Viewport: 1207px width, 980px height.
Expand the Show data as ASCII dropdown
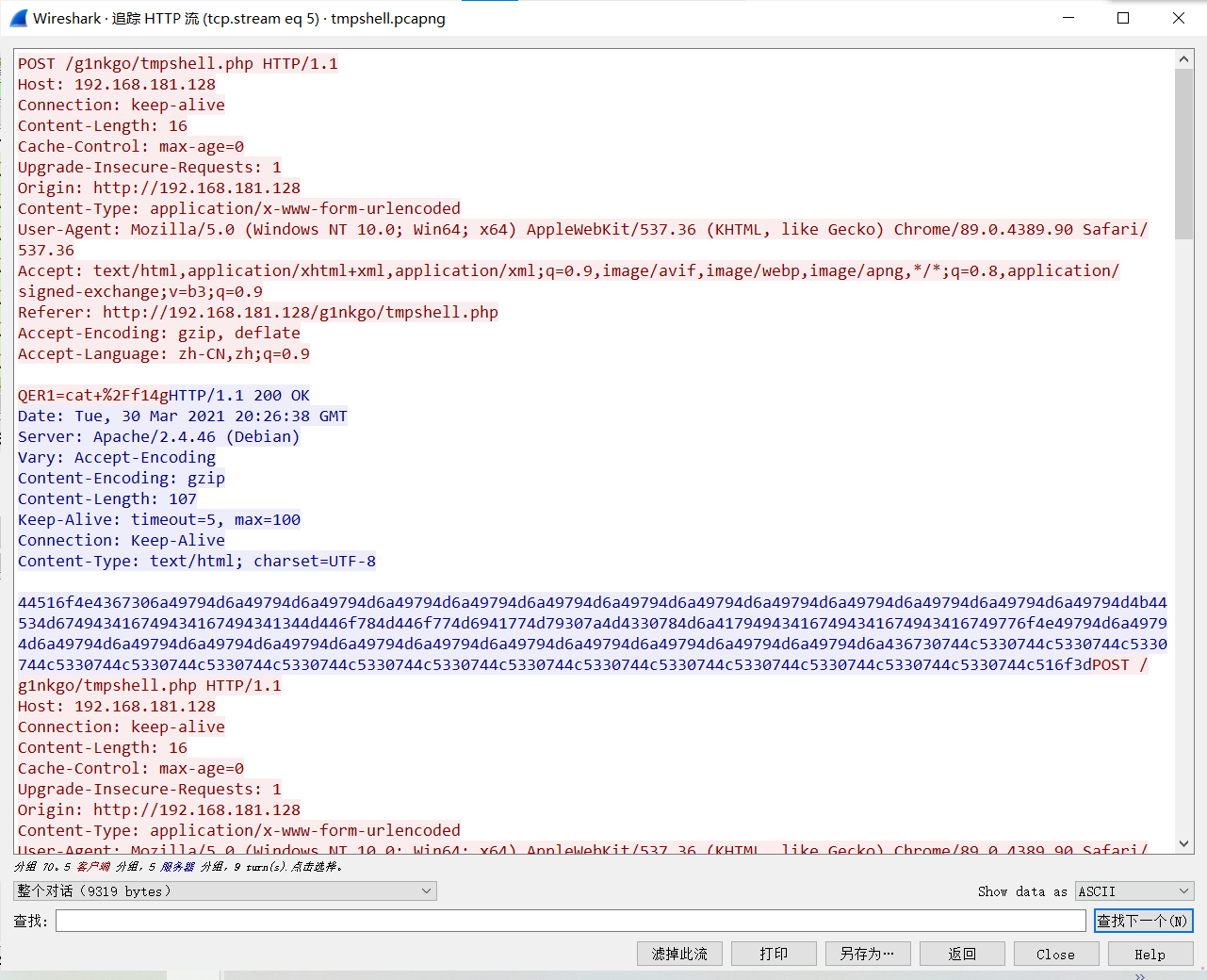(1134, 890)
